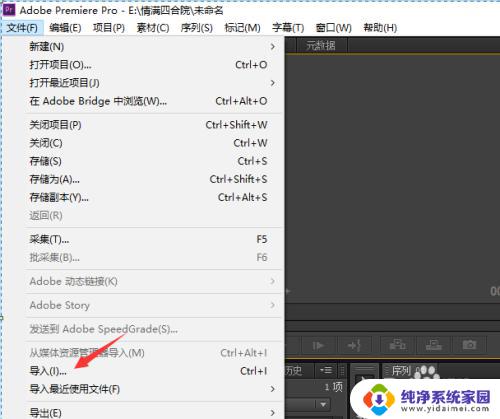Image resolution: width=500 pixels, height=419 pixels.
Task: Expand the 导出(E) submenu
Action: click(273, 413)
